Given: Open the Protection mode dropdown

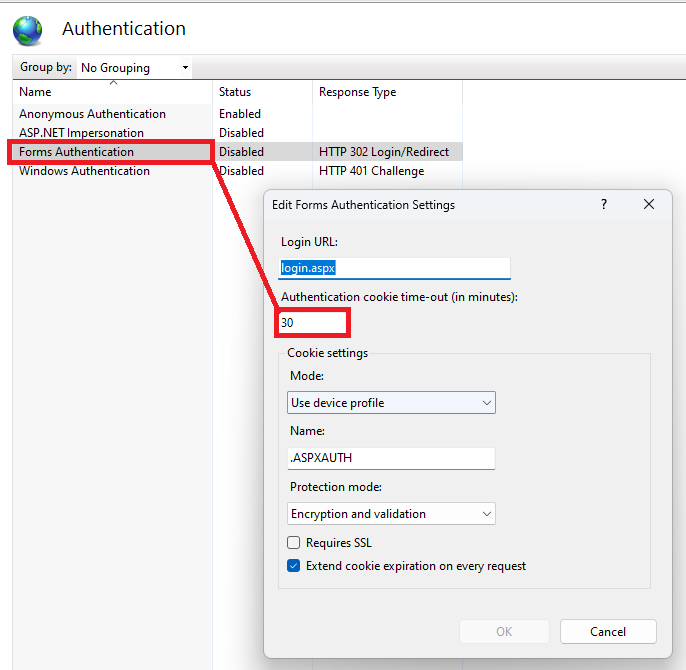Looking at the screenshot, I should pos(390,514).
